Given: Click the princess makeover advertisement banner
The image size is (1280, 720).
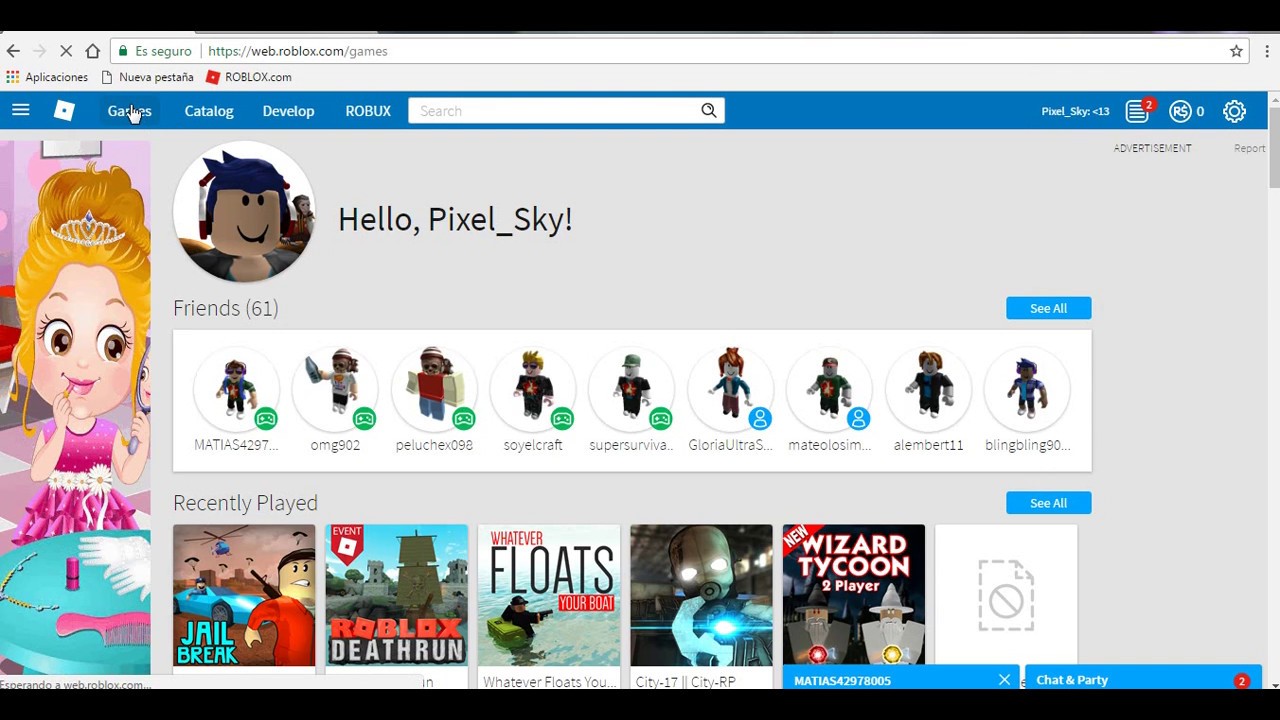Looking at the screenshot, I should [75, 408].
